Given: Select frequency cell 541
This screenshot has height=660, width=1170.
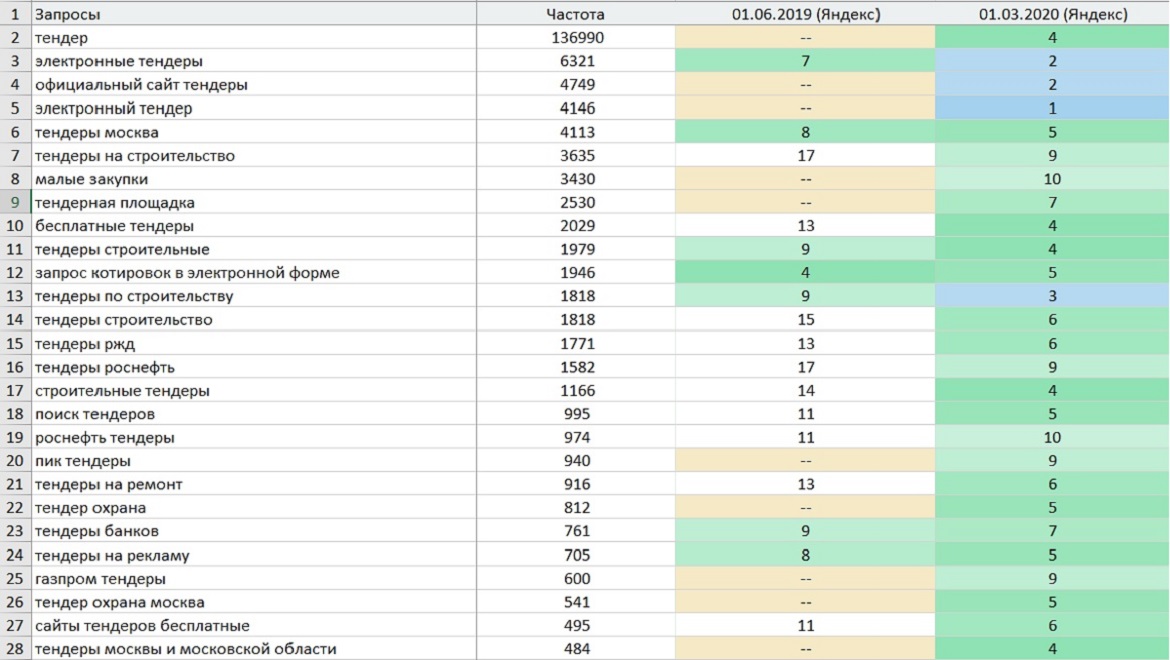Looking at the screenshot, I should coord(575,602).
